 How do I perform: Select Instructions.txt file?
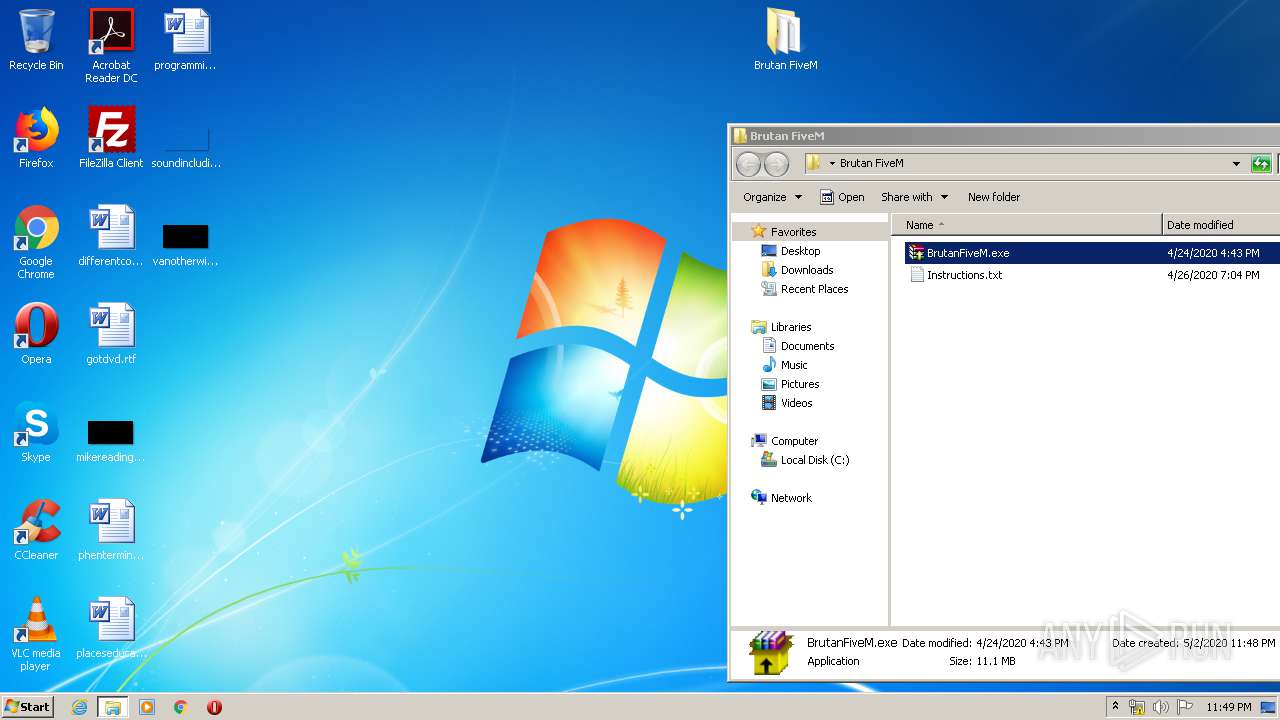tap(955, 275)
